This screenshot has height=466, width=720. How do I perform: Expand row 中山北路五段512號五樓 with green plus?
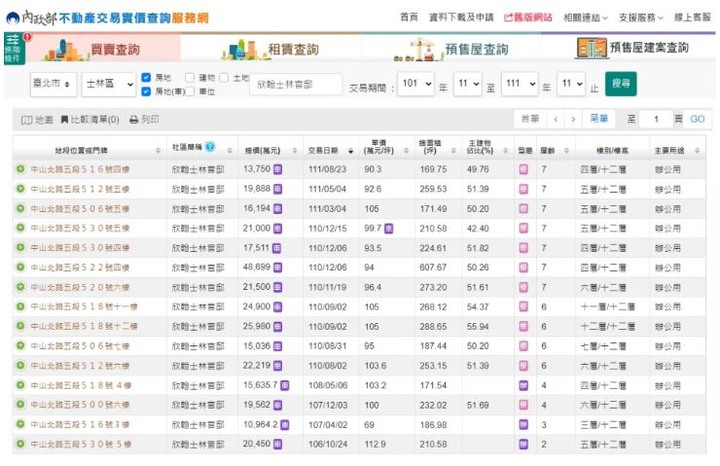coord(20,189)
